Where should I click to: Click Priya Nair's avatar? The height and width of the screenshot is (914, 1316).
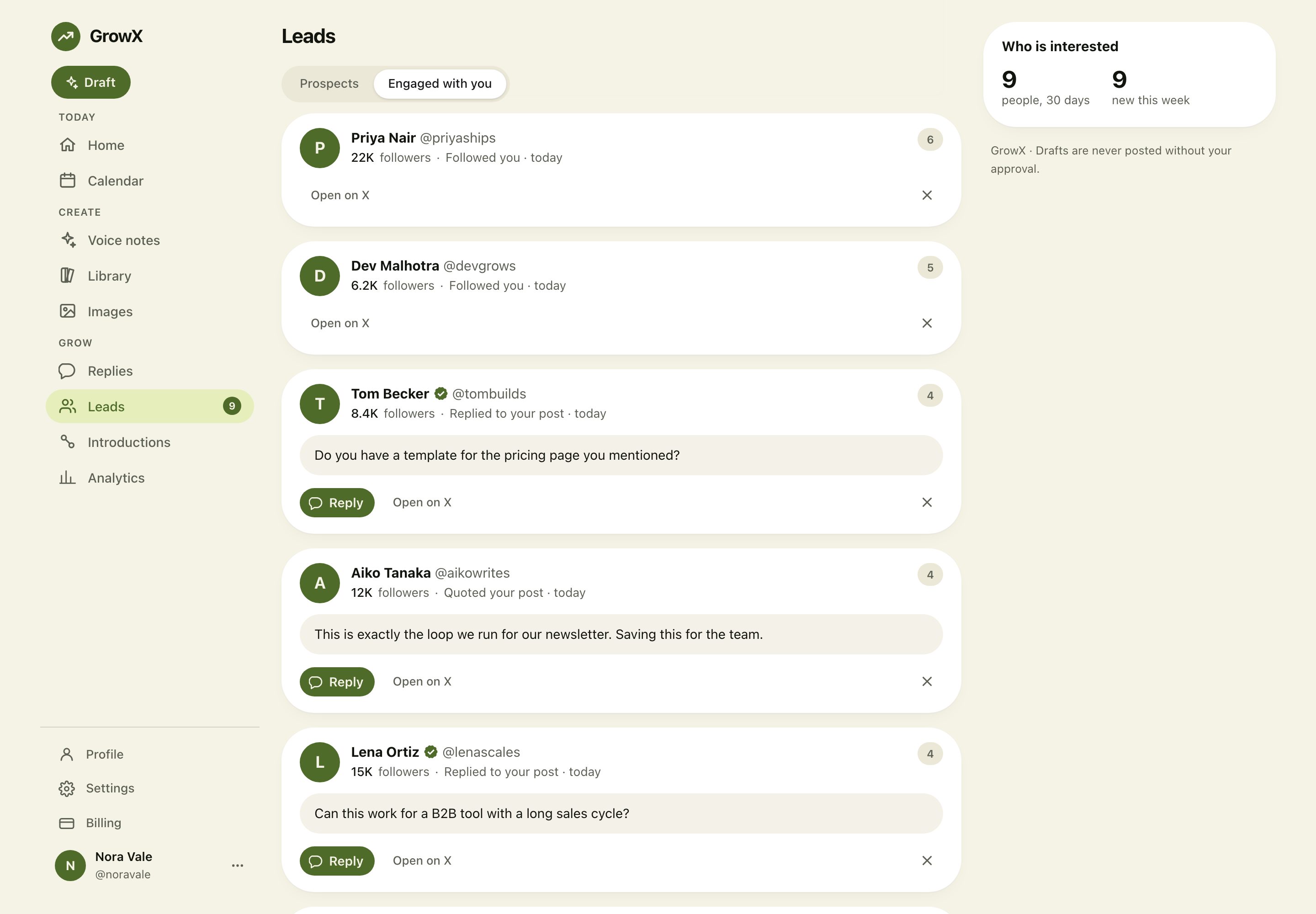pos(319,148)
